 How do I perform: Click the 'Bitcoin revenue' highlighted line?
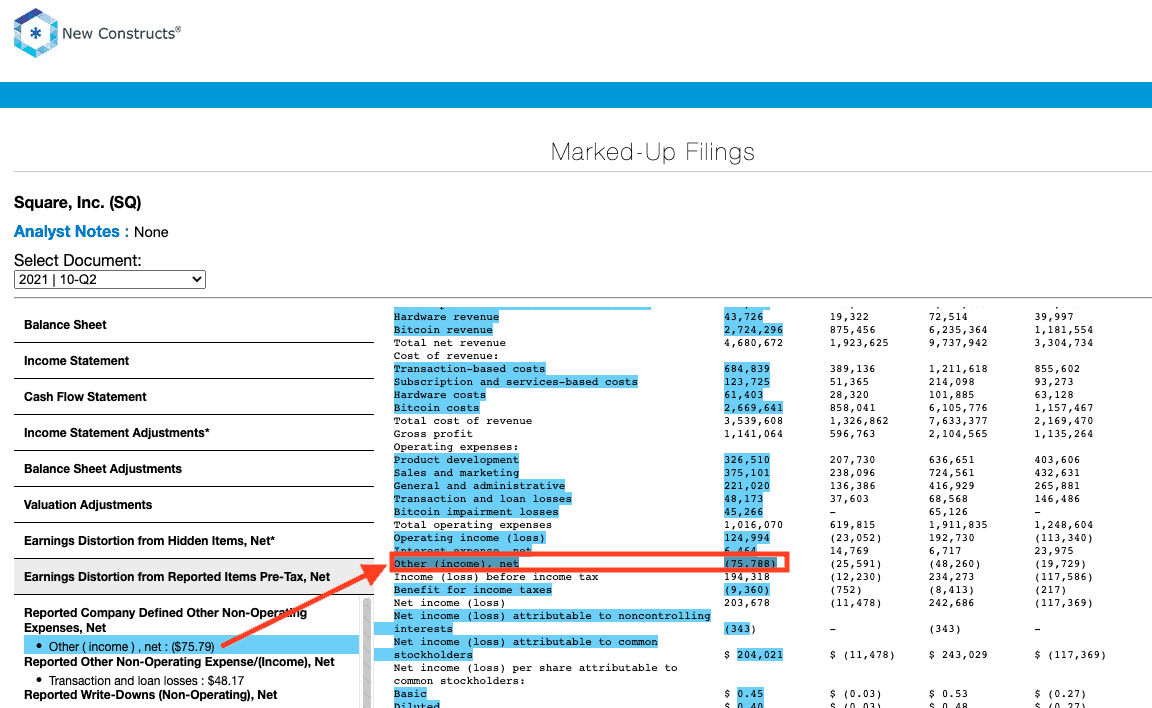(443, 330)
